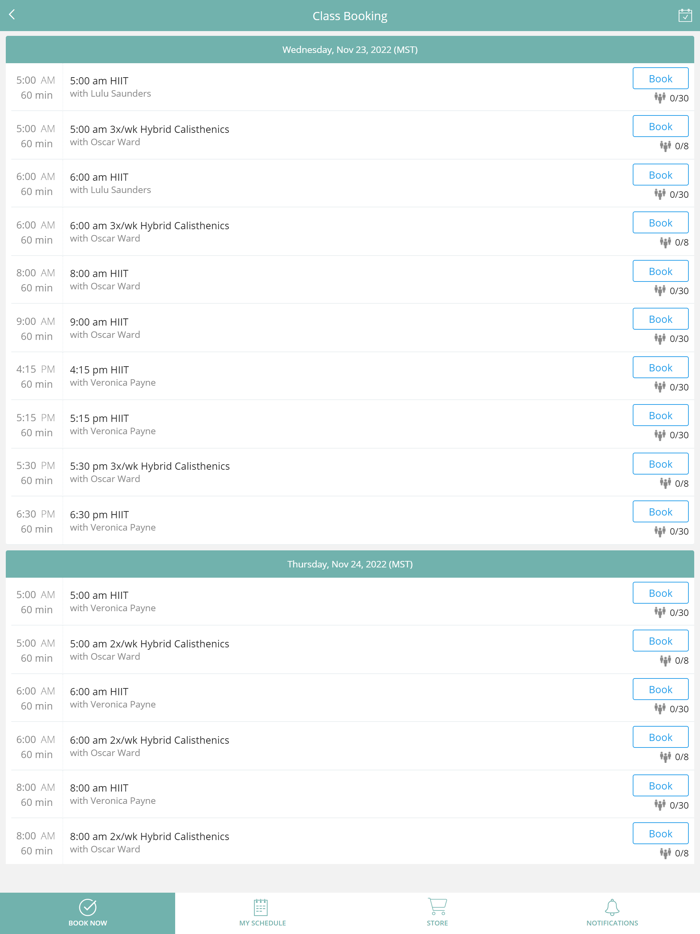Book the 4:15 pm HIIT class

pos(660,368)
